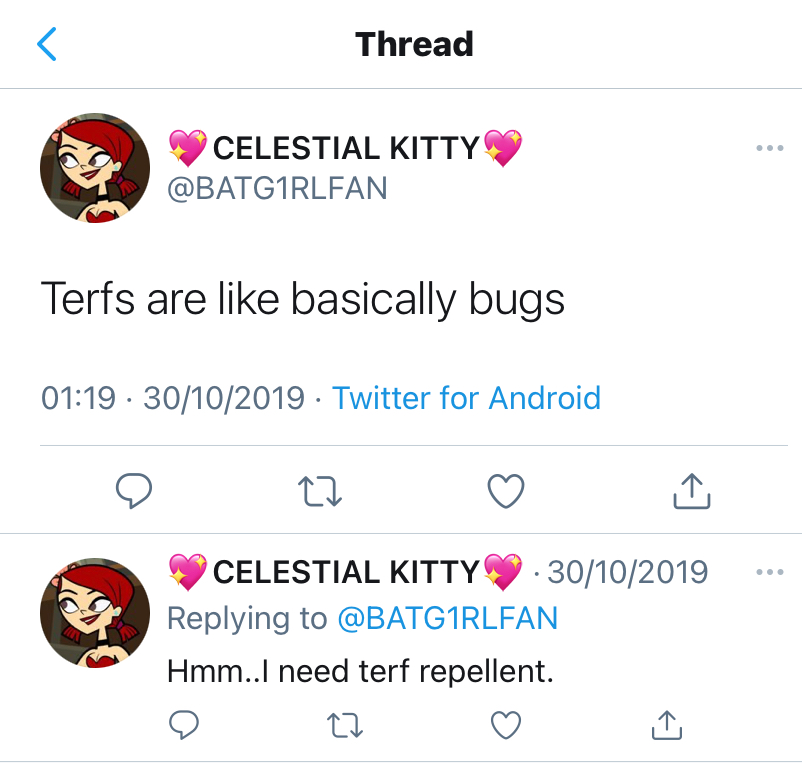Reply to the main tweet
Image resolution: width=802 pixels, height=763 pixels.
(133, 490)
